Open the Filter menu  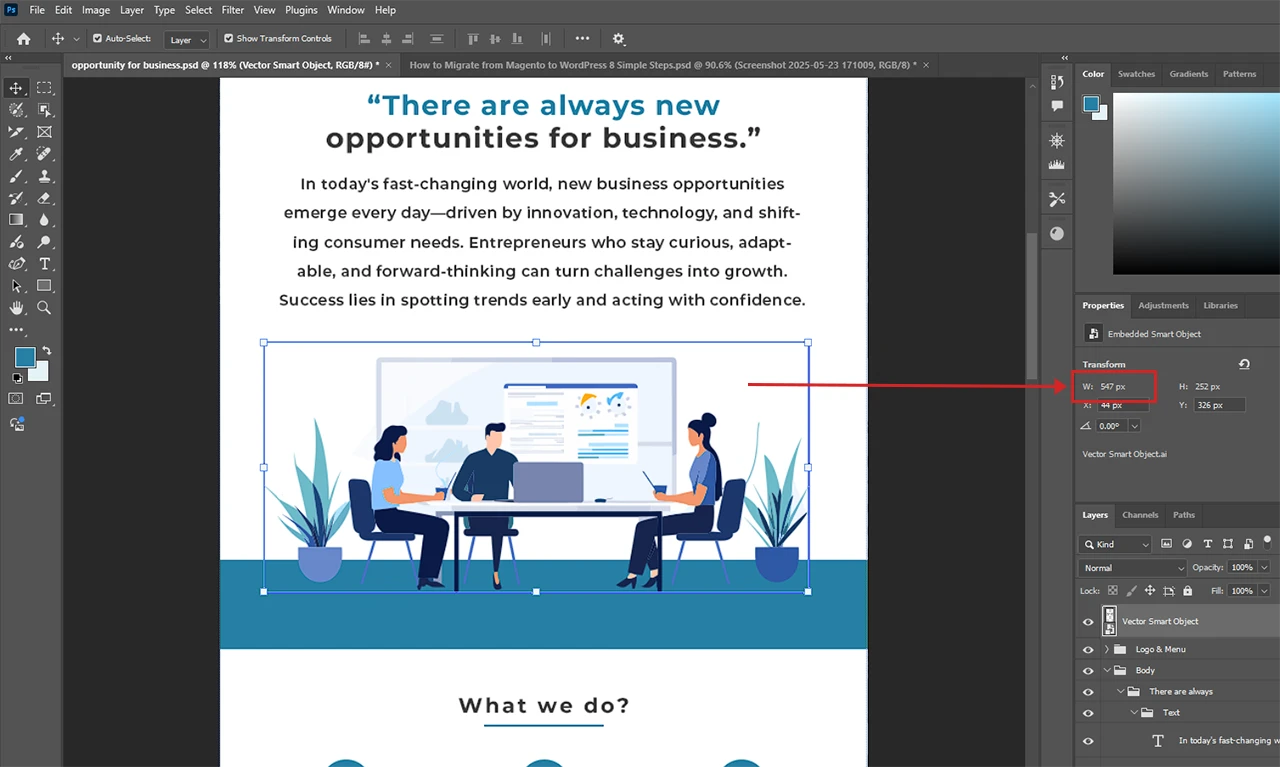tap(233, 10)
